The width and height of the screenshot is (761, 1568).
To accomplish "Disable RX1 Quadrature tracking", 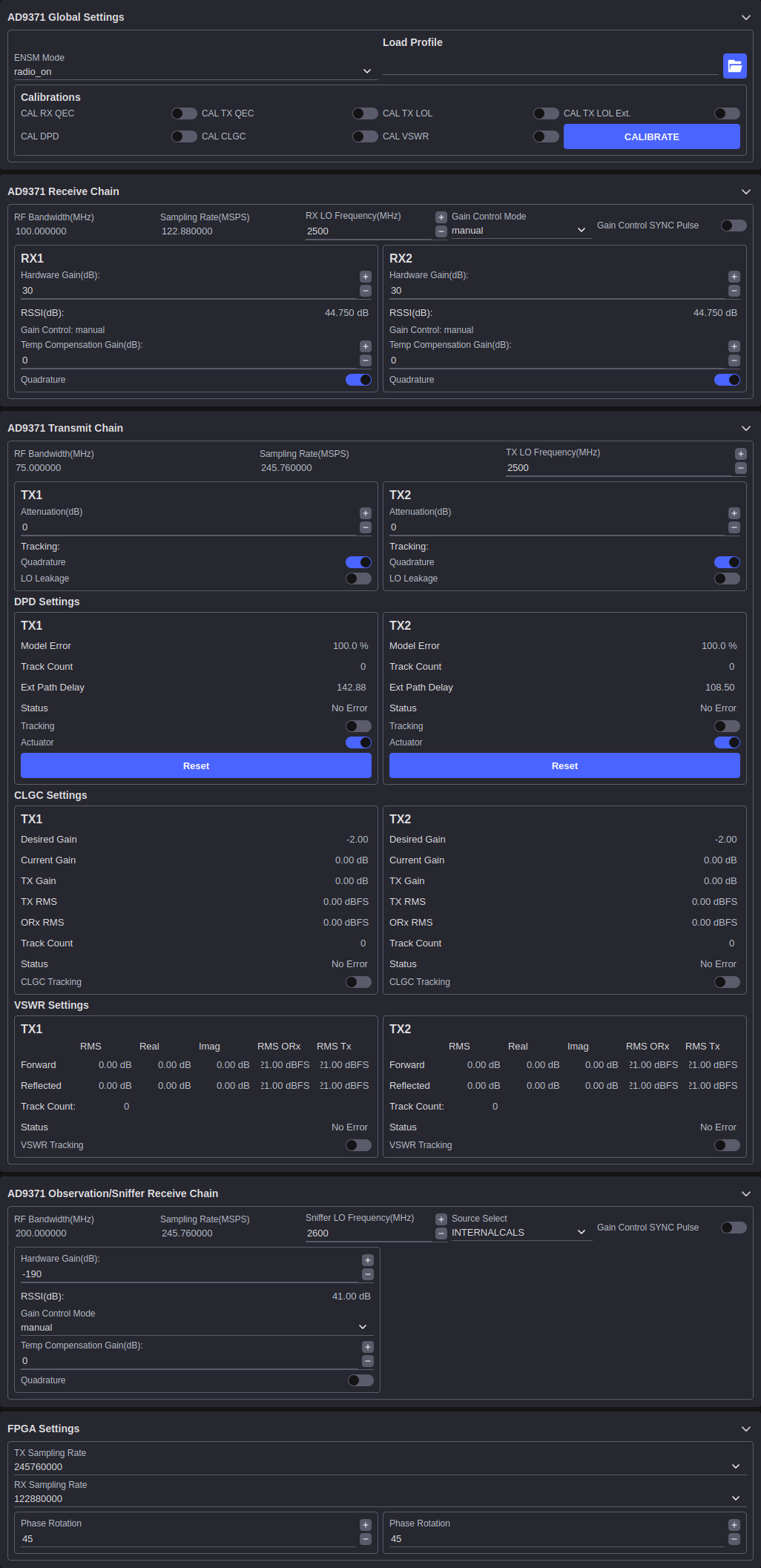I will point(358,380).
